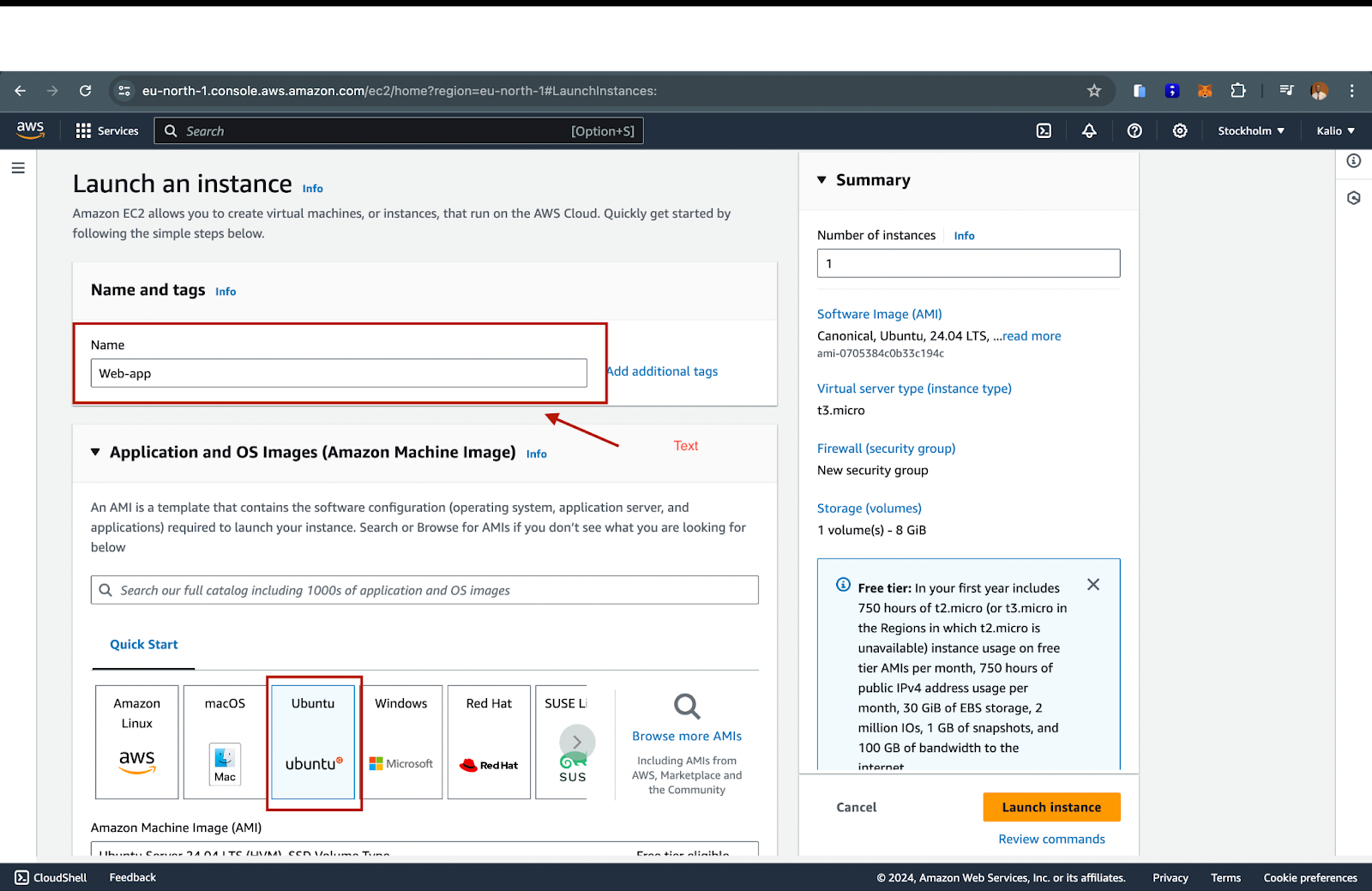Collapse the Summary panel
The width and height of the screenshot is (1372, 891).
[x=821, y=180]
